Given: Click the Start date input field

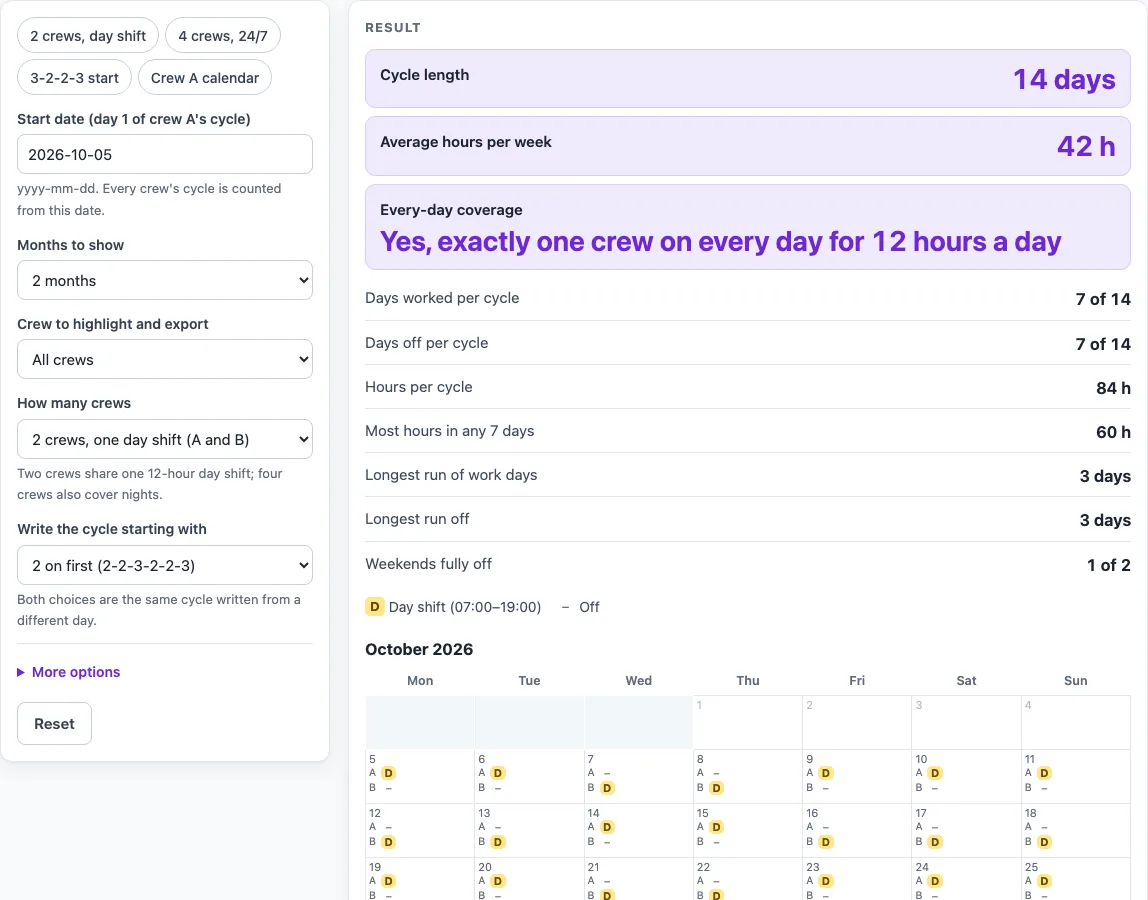Looking at the screenshot, I should (165, 155).
